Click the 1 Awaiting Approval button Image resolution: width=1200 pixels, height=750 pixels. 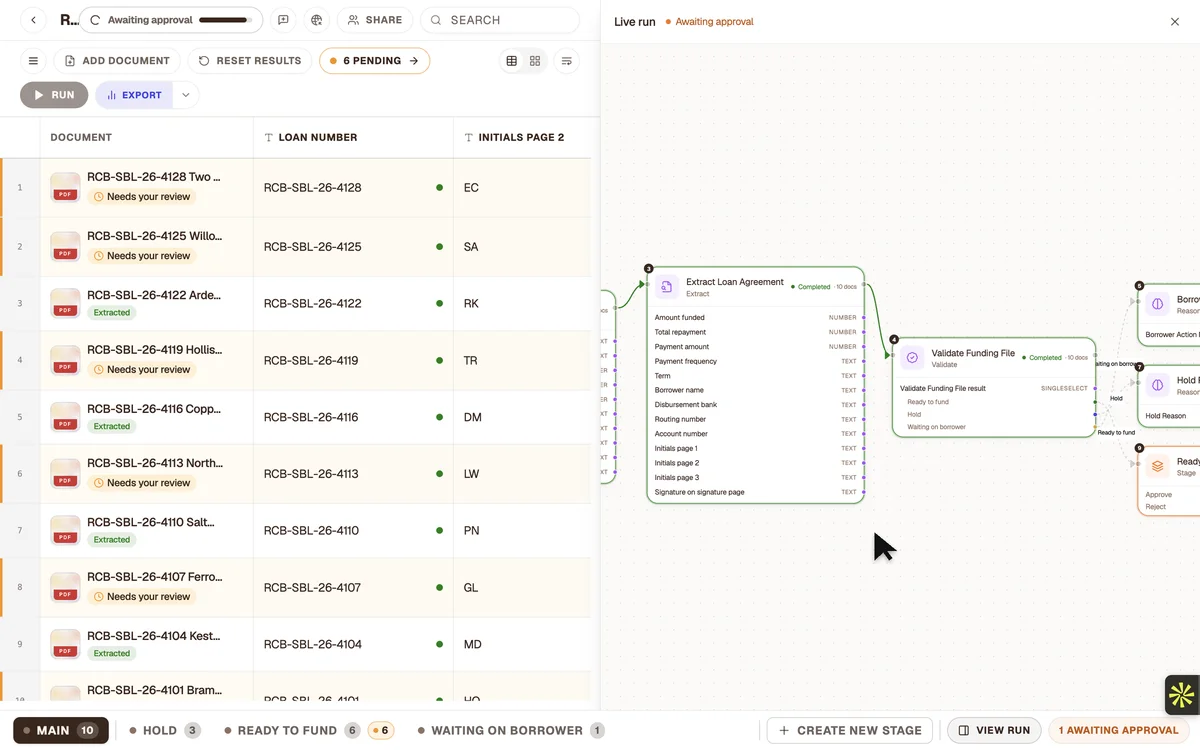pos(1119,730)
